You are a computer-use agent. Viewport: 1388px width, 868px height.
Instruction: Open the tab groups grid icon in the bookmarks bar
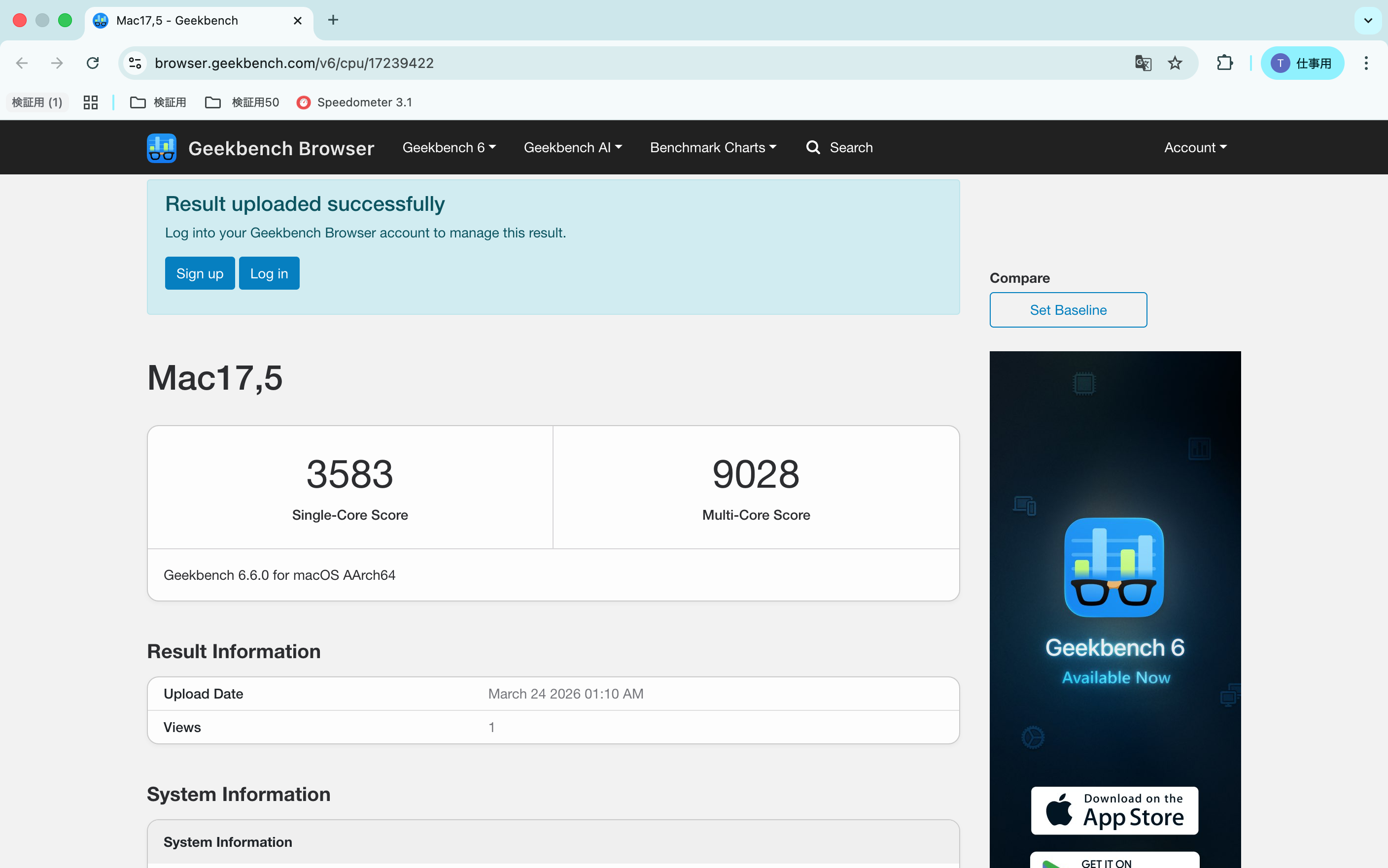click(91, 102)
